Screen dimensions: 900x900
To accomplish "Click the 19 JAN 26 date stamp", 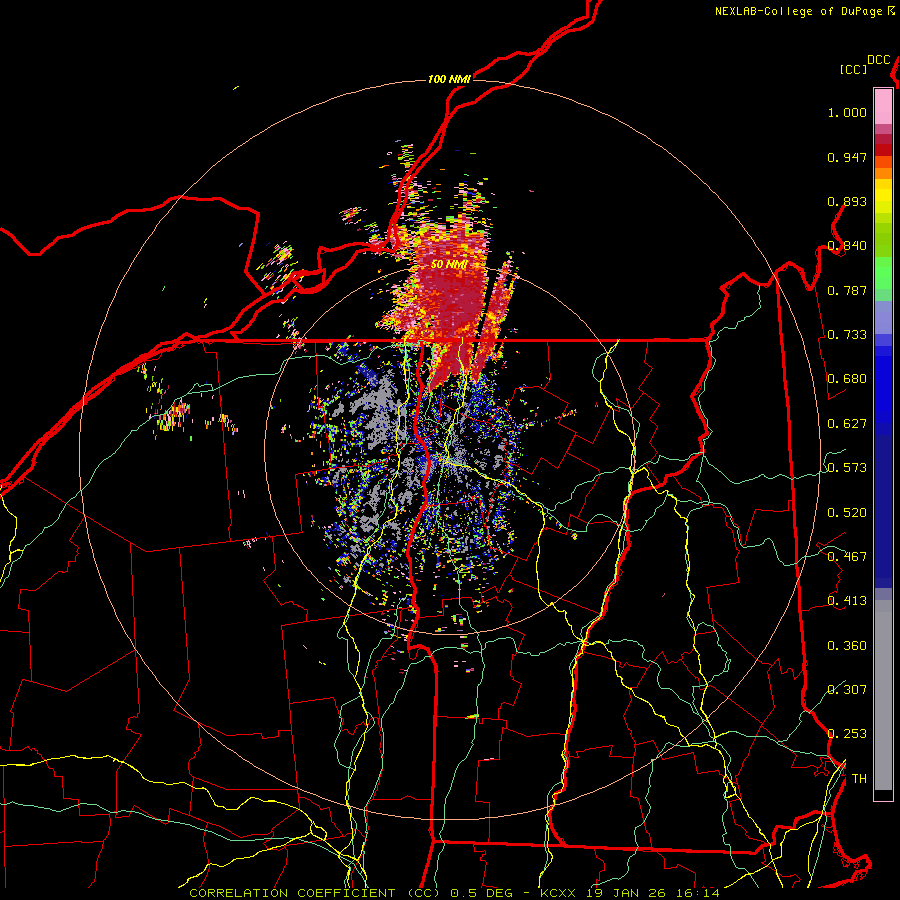I will tap(627, 893).
